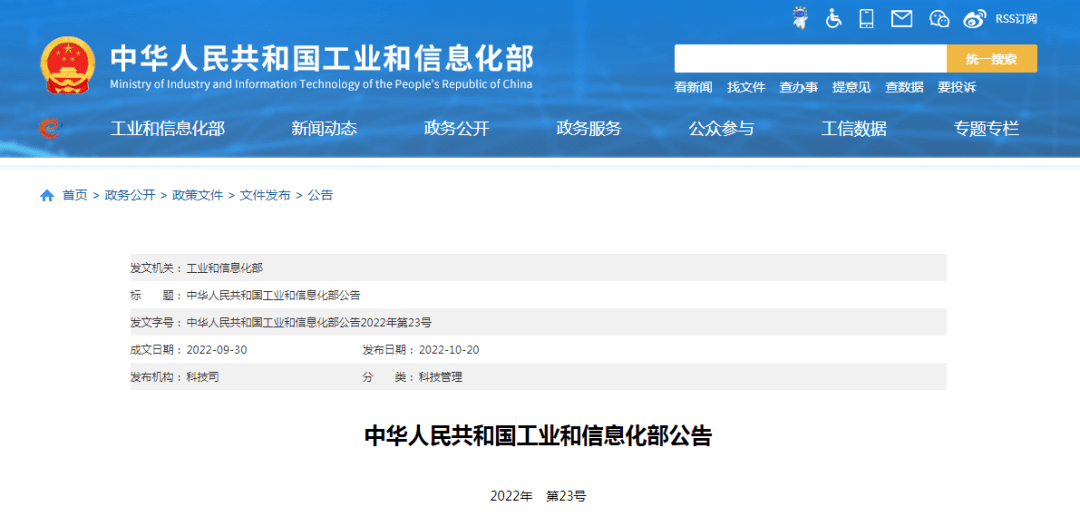Screen dimensions: 1080x526
Task: Open the 查办事 quick link
Action: coord(798,87)
